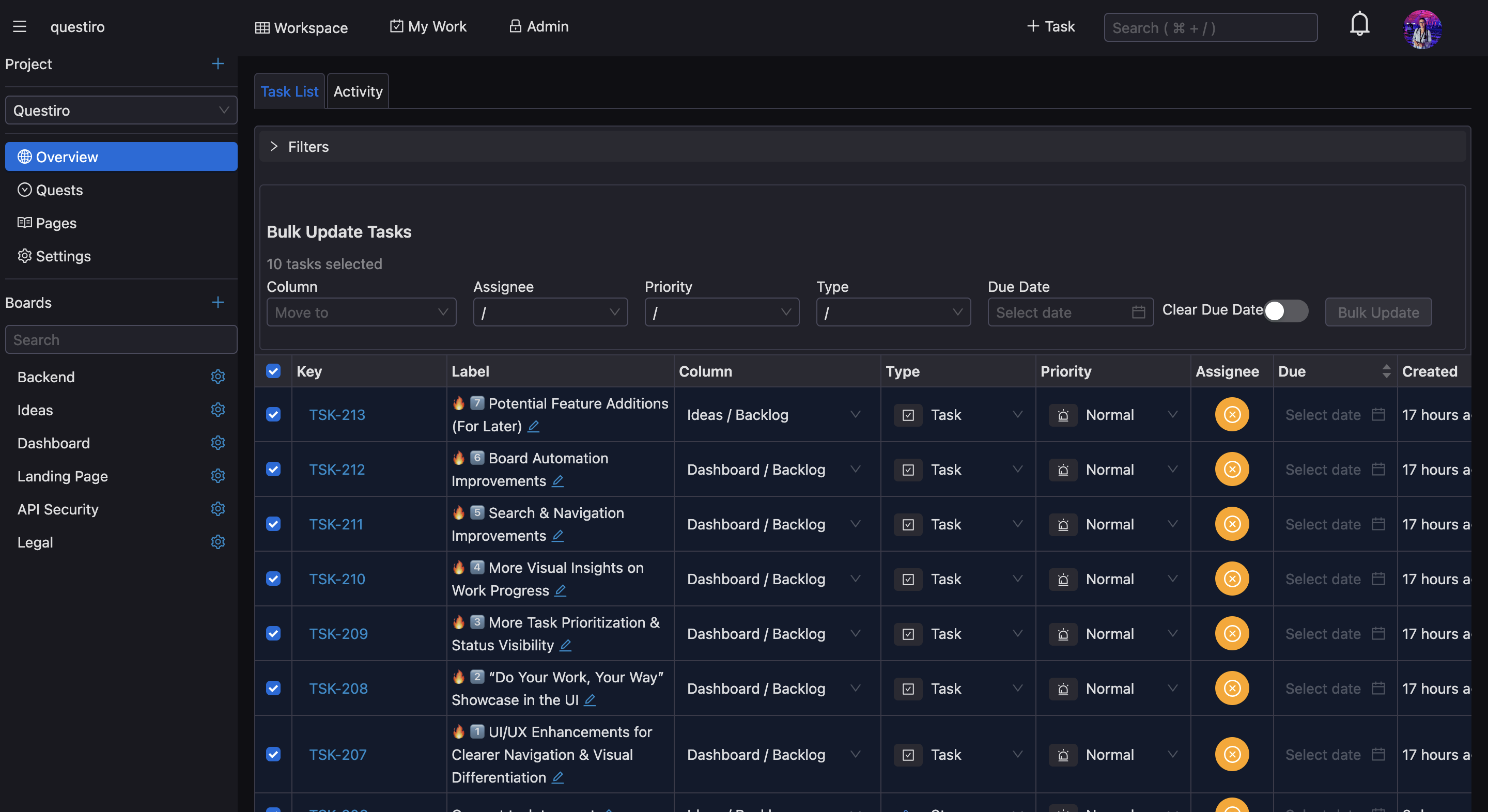
Task: Uncheck the TSK-207 row checkbox
Action: coord(273,754)
